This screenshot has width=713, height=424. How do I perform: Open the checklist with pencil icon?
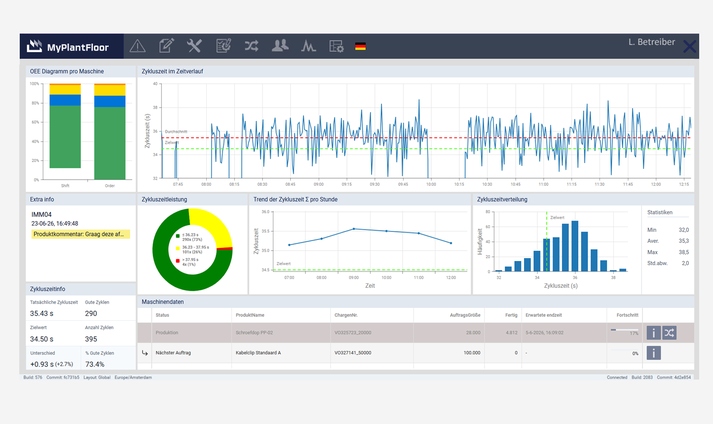coord(223,45)
